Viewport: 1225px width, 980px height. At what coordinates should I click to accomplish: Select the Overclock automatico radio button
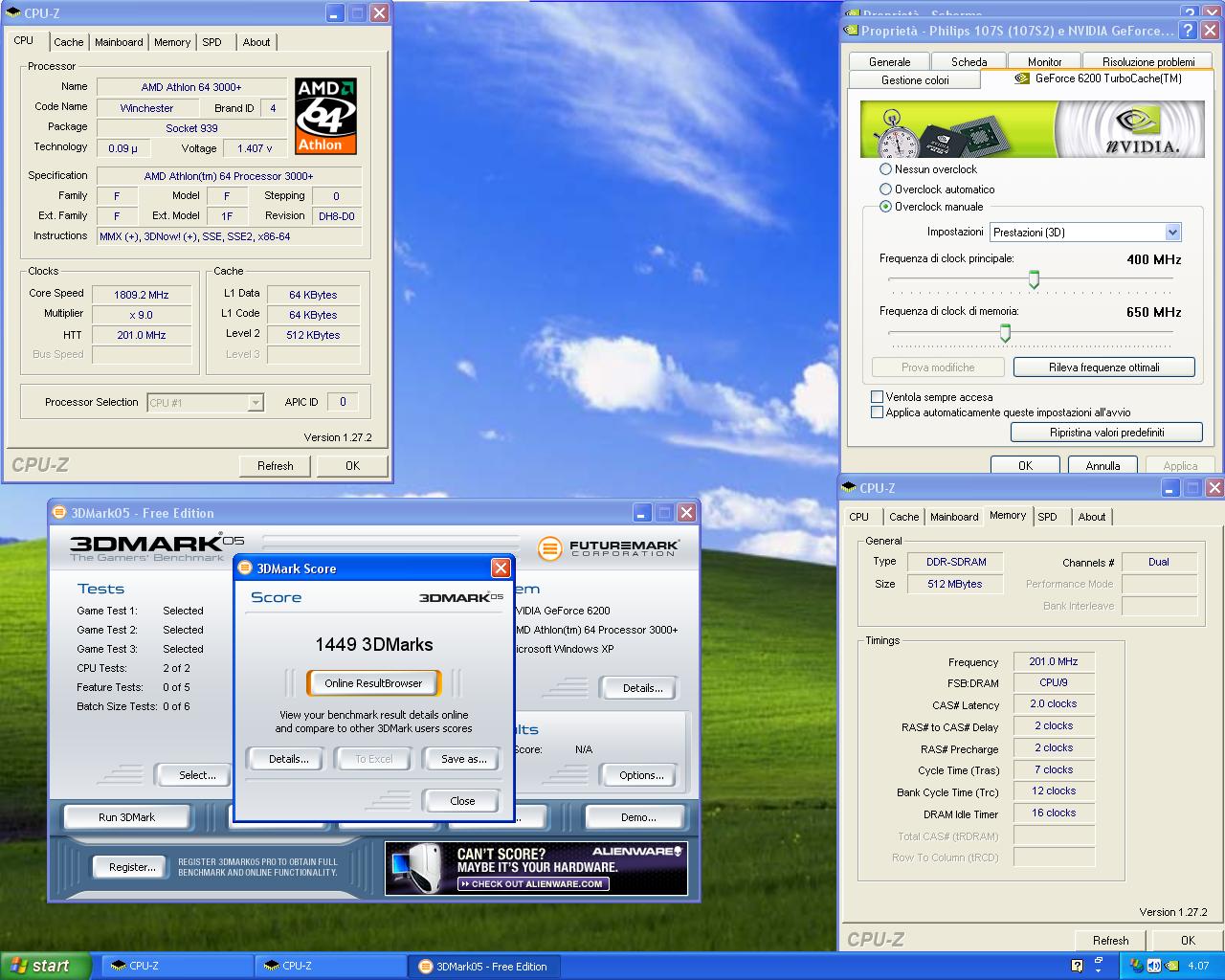pos(886,189)
